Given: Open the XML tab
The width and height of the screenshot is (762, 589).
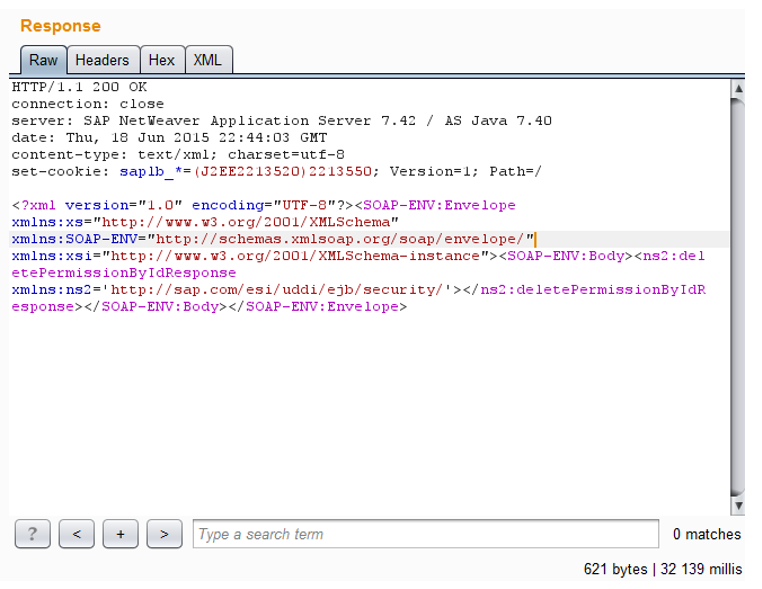Looking at the screenshot, I should 208,60.
